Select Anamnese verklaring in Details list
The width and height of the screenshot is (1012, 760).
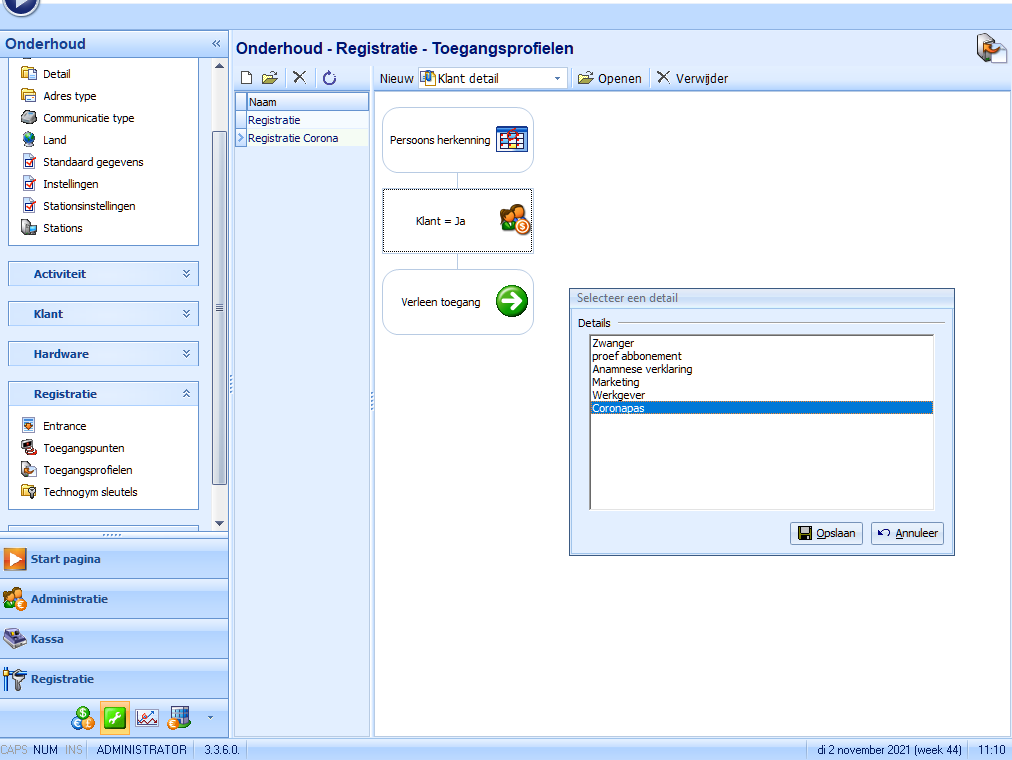click(642, 369)
